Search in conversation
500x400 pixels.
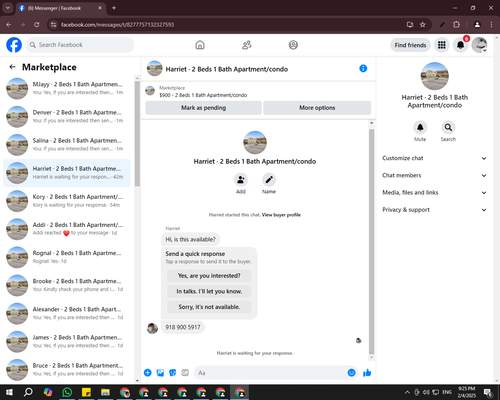coord(448,127)
